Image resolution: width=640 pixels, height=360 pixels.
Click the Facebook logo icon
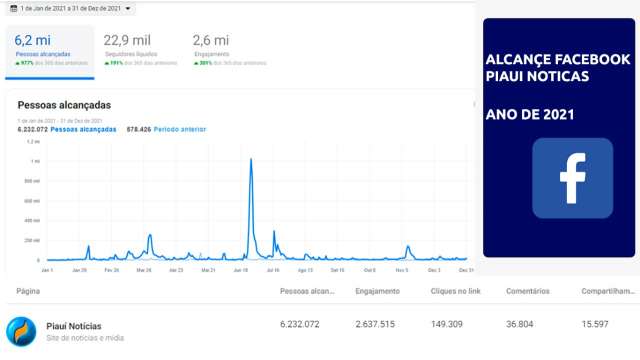point(572,178)
